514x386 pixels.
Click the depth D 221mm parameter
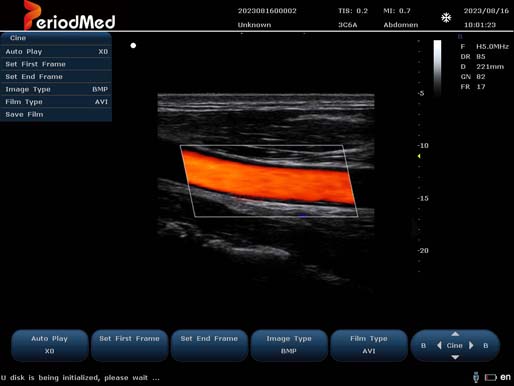(482, 67)
